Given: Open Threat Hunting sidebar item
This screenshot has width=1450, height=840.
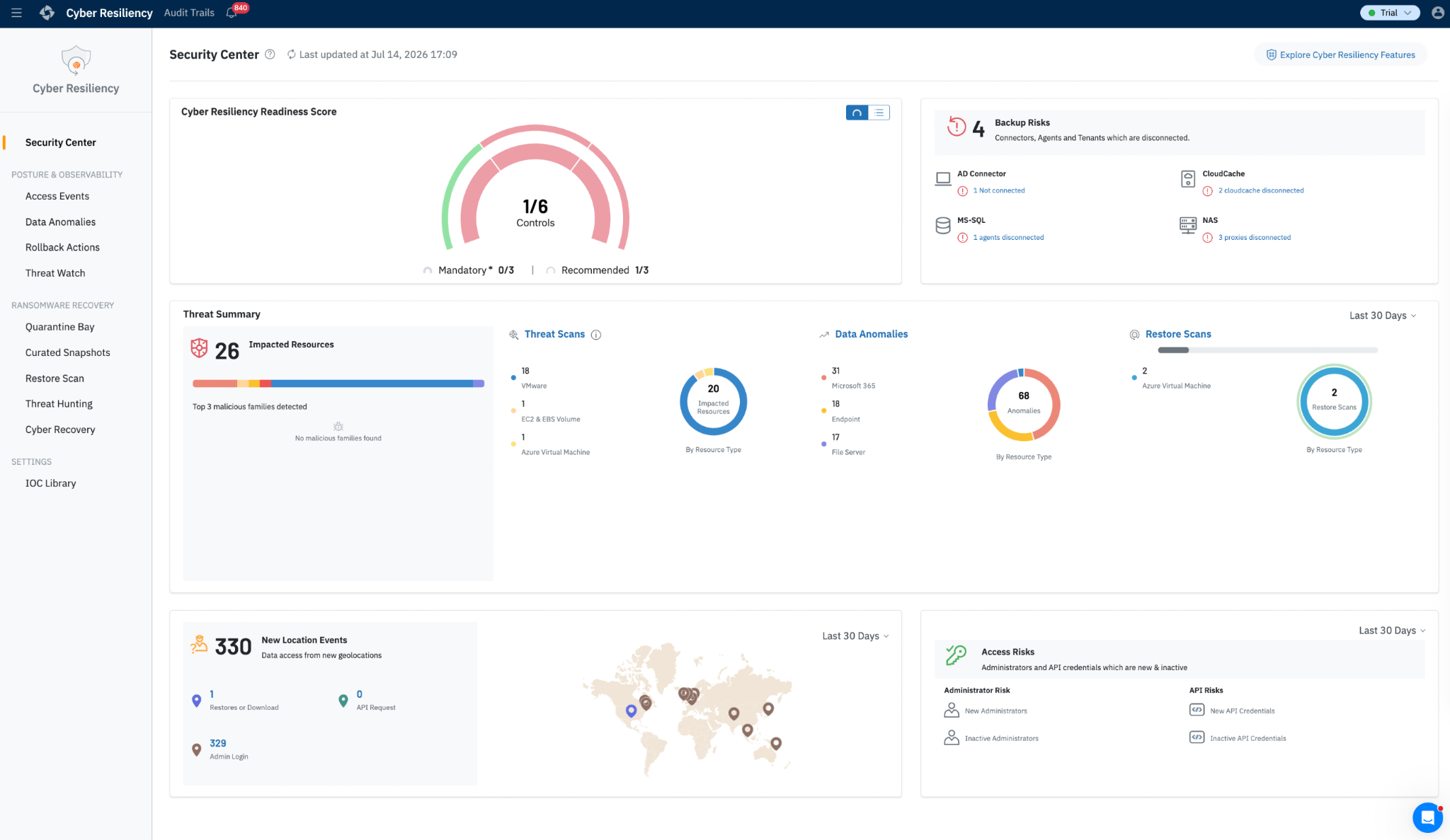Looking at the screenshot, I should click(59, 404).
